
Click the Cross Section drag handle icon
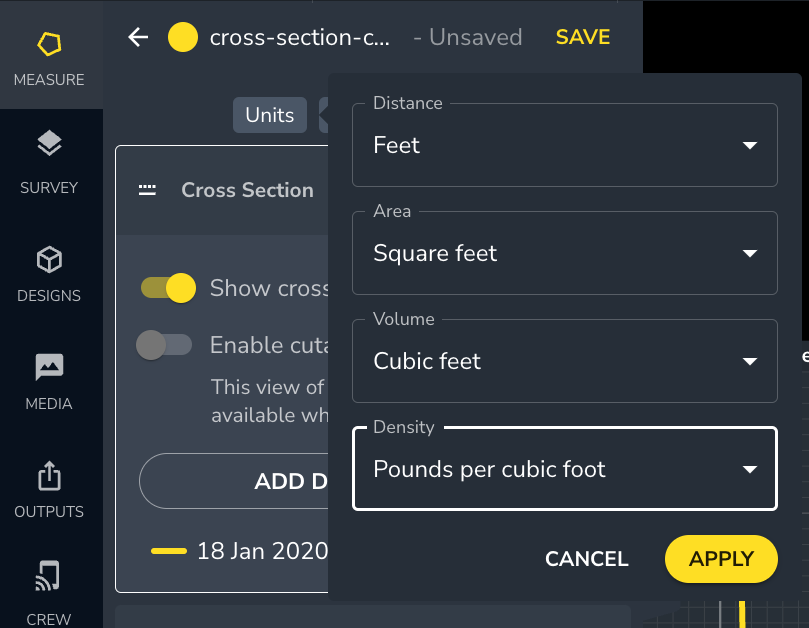pyautogui.click(x=147, y=190)
